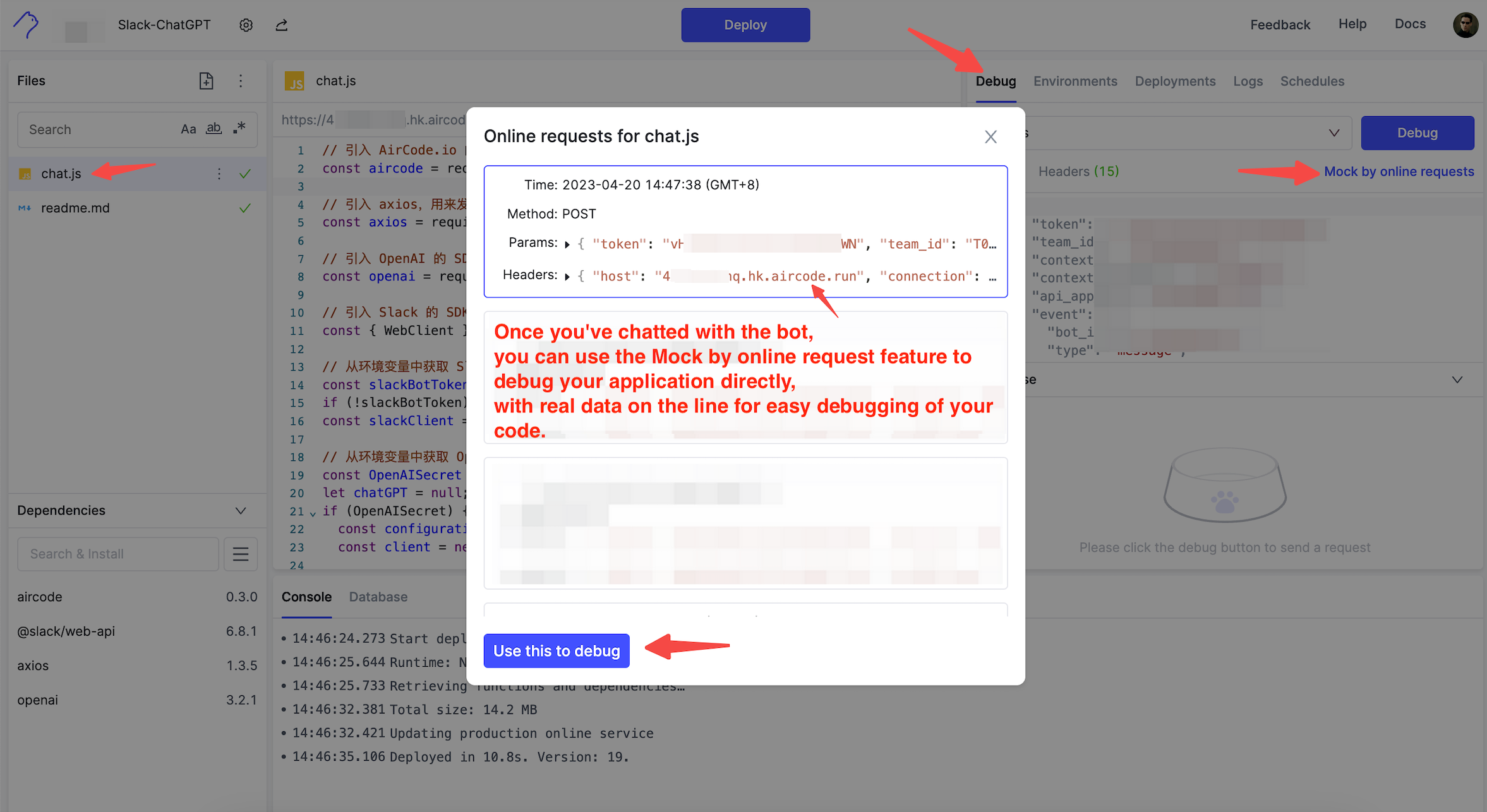
Task: Click the blue Debug button
Action: tap(1418, 133)
